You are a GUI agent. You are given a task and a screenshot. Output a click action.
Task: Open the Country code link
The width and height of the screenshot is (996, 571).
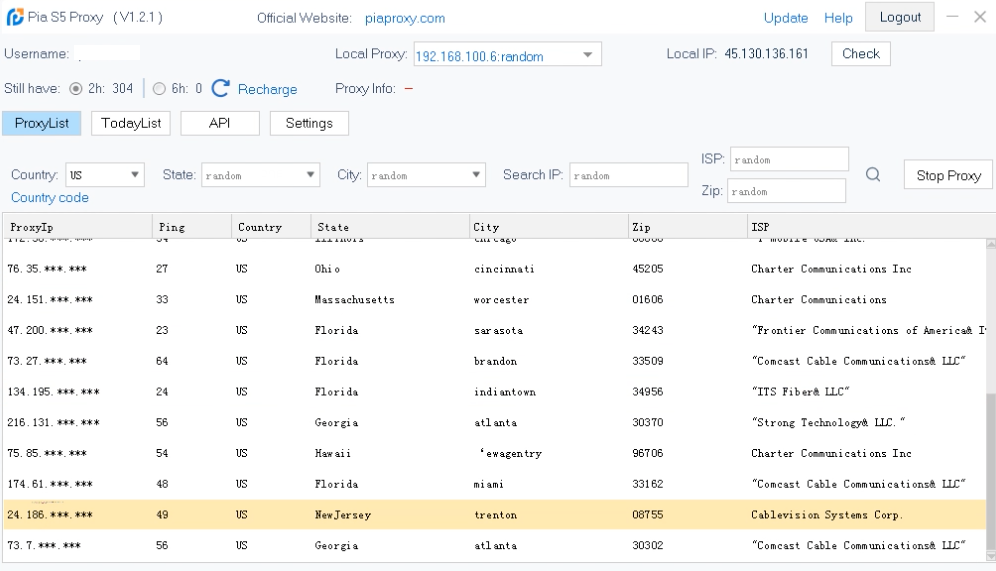click(50, 198)
